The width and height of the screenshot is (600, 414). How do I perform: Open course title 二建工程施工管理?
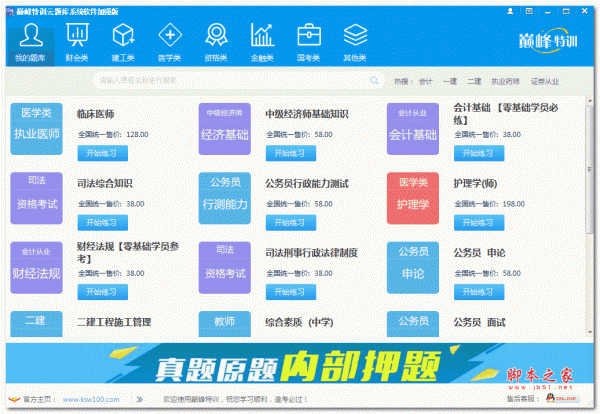point(114,322)
